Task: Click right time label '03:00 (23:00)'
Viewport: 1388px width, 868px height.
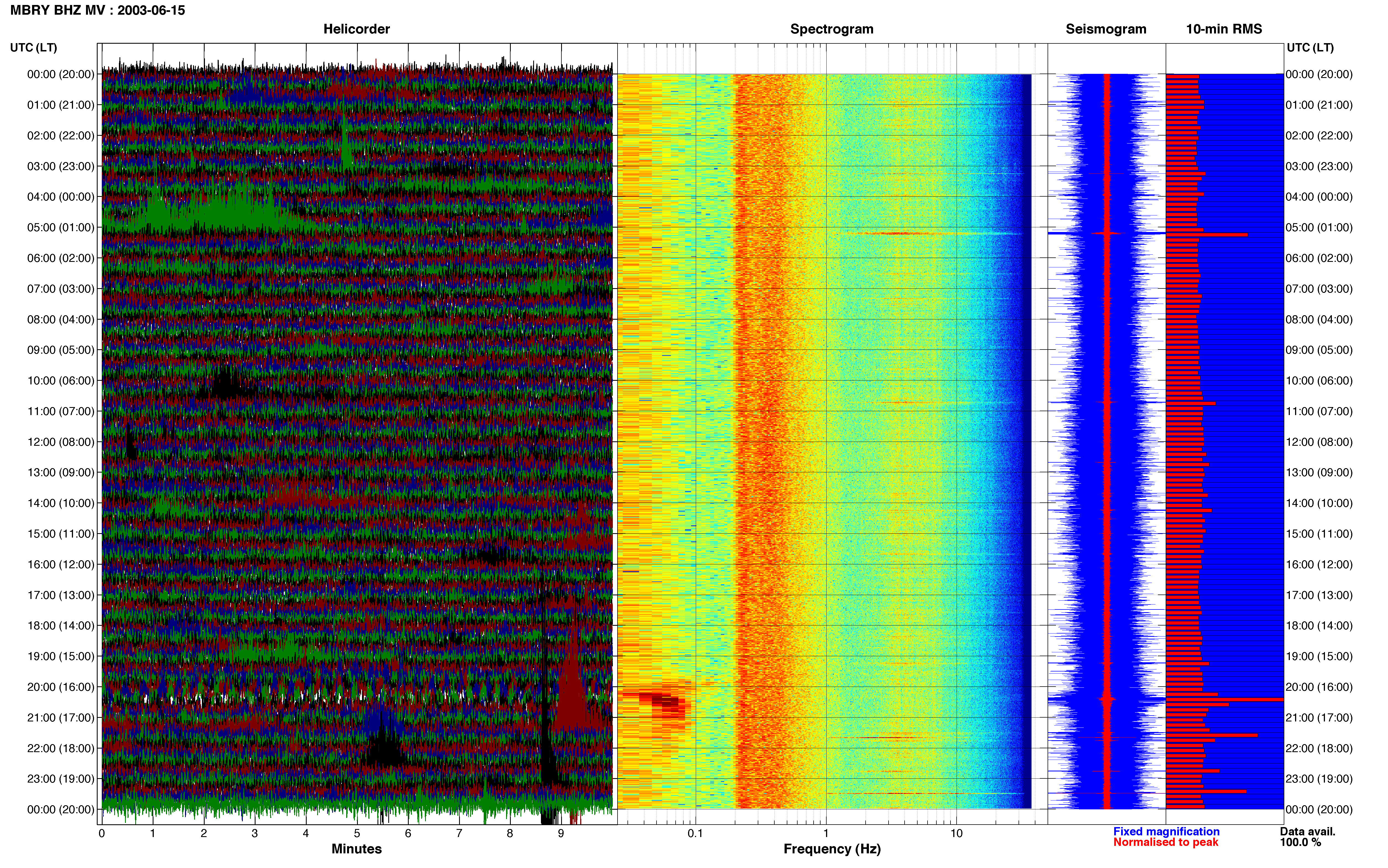Action: pos(1319,166)
